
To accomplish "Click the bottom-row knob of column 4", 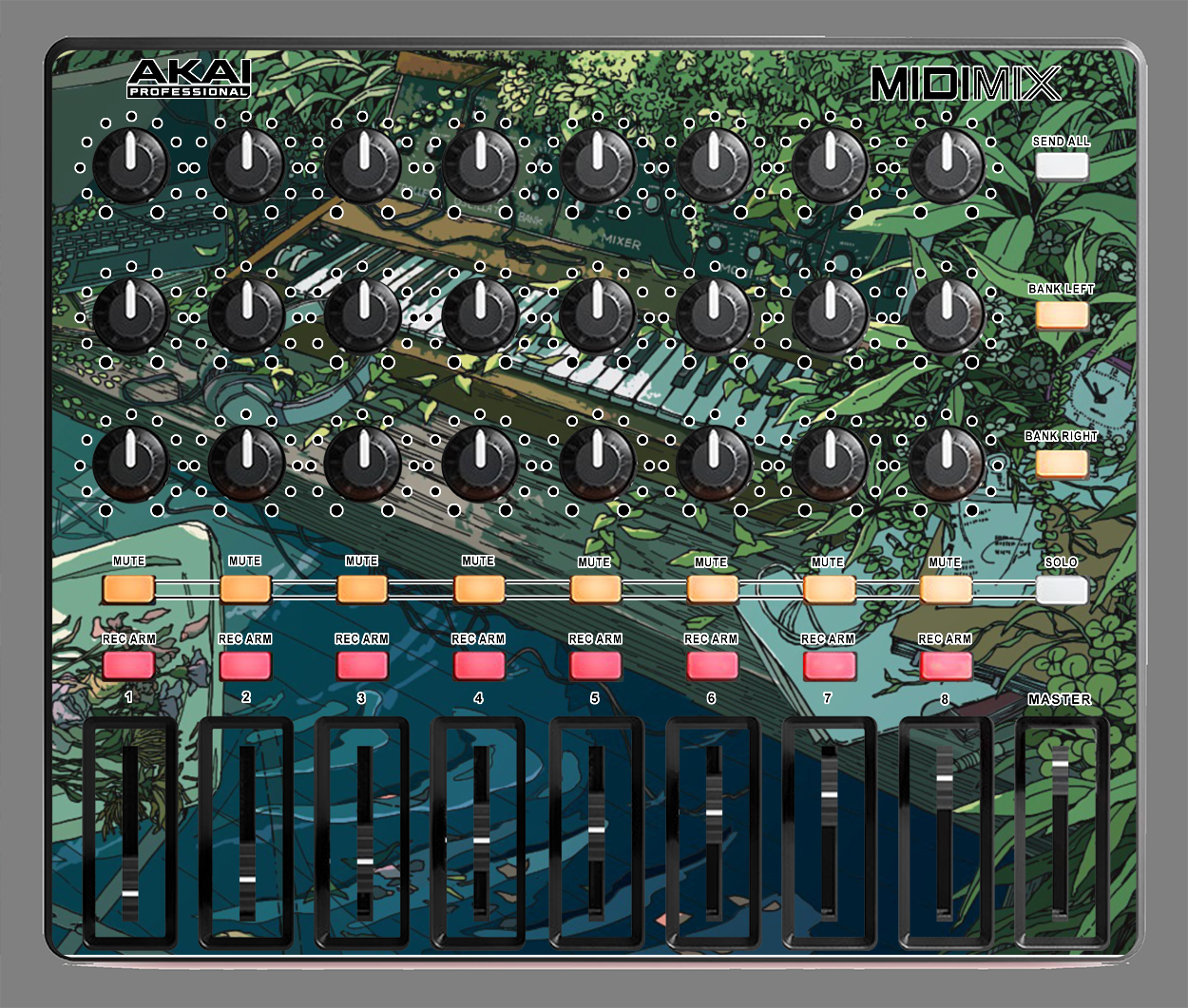I will pyautogui.click(x=480, y=463).
